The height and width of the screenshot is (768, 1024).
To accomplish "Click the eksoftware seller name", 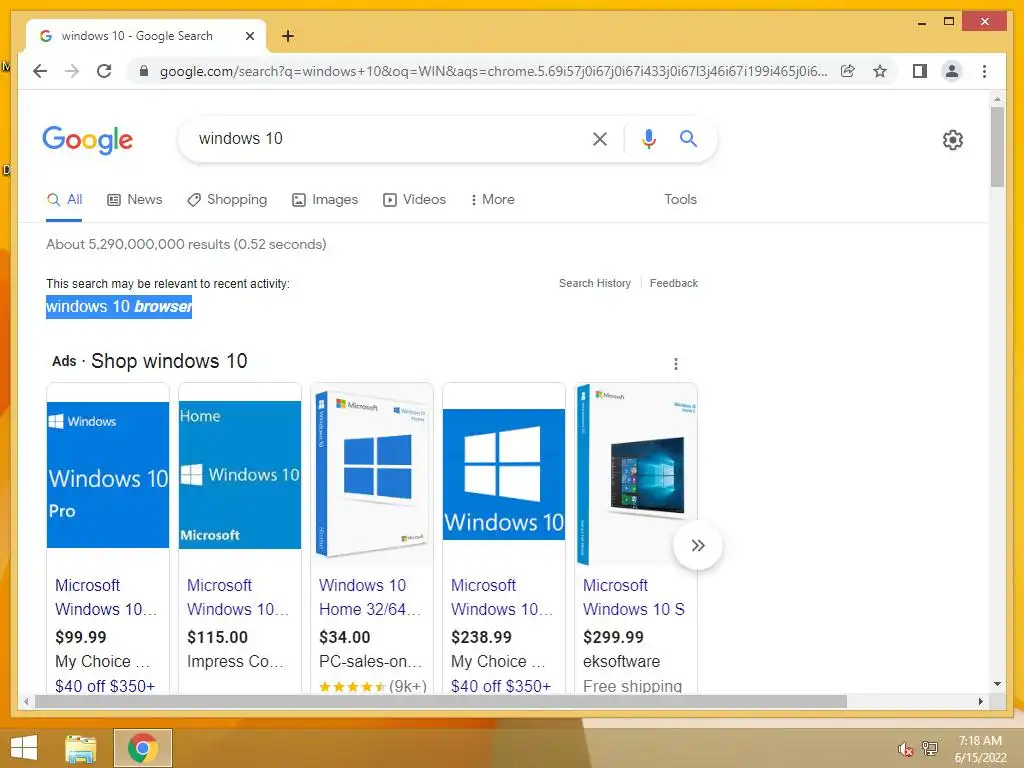I will (621, 662).
